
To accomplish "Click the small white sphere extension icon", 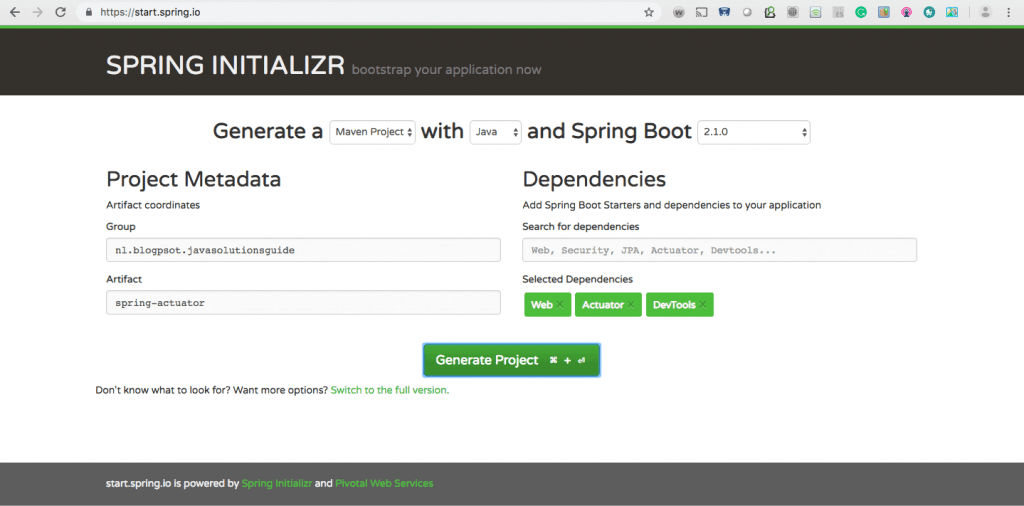I will [748, 12].
